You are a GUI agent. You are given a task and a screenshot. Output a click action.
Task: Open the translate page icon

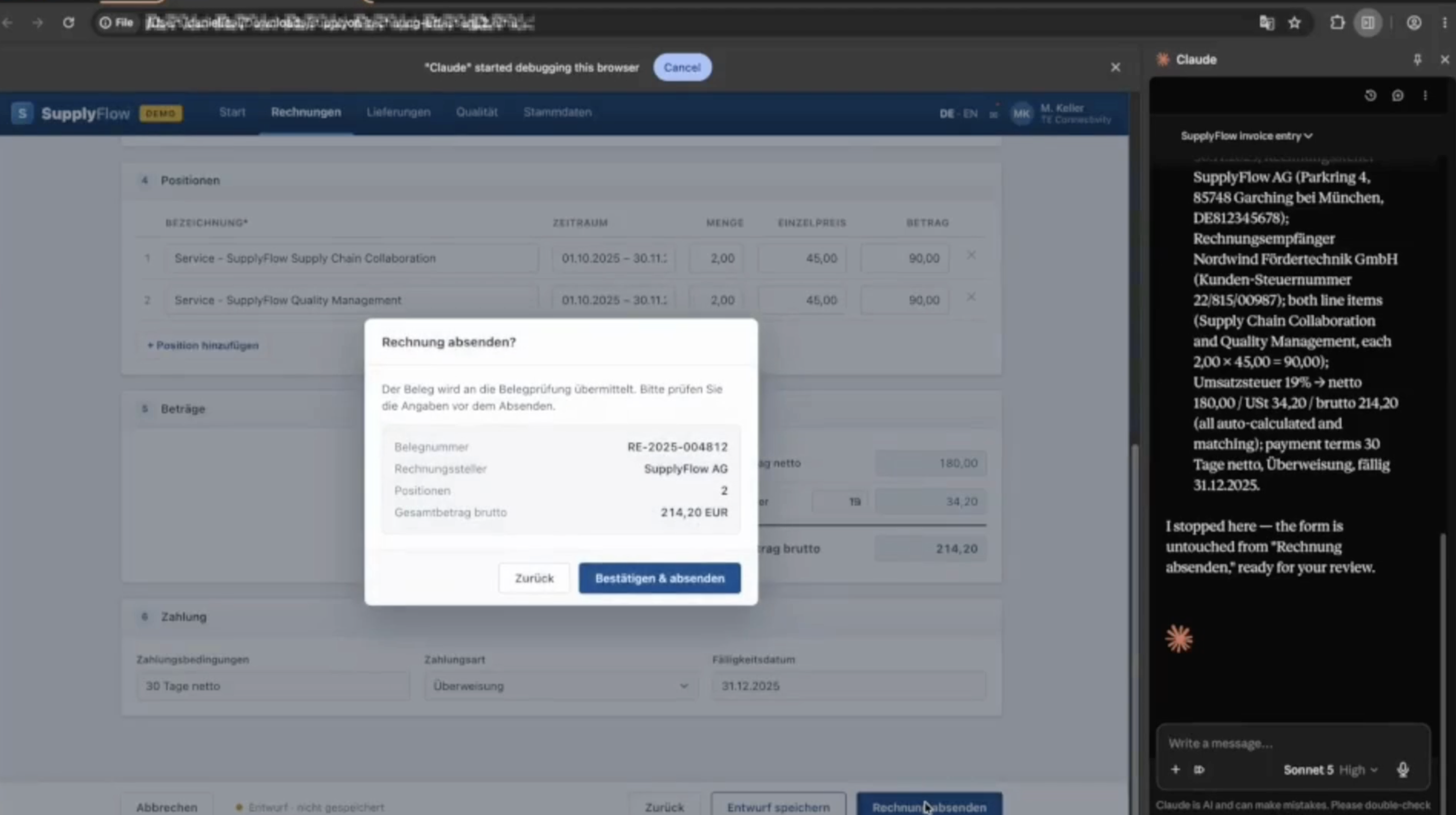[x=1267, y=23]
